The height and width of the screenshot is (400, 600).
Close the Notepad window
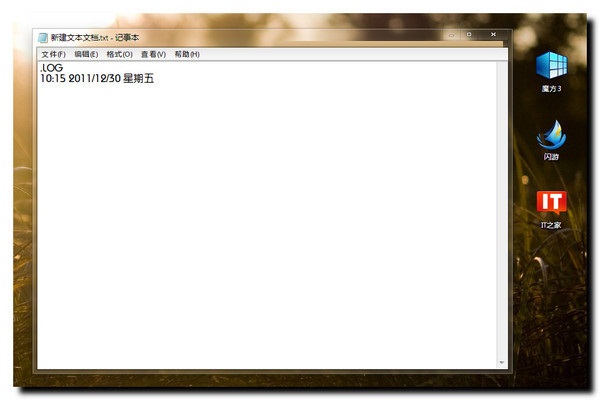[x=493, y=35]
